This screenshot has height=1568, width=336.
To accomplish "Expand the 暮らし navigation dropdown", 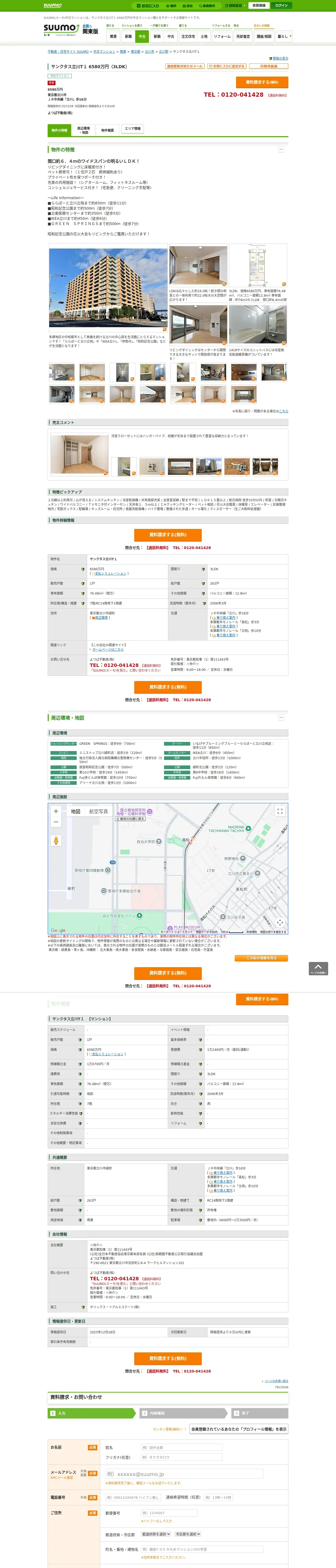I will pos(284,37).
